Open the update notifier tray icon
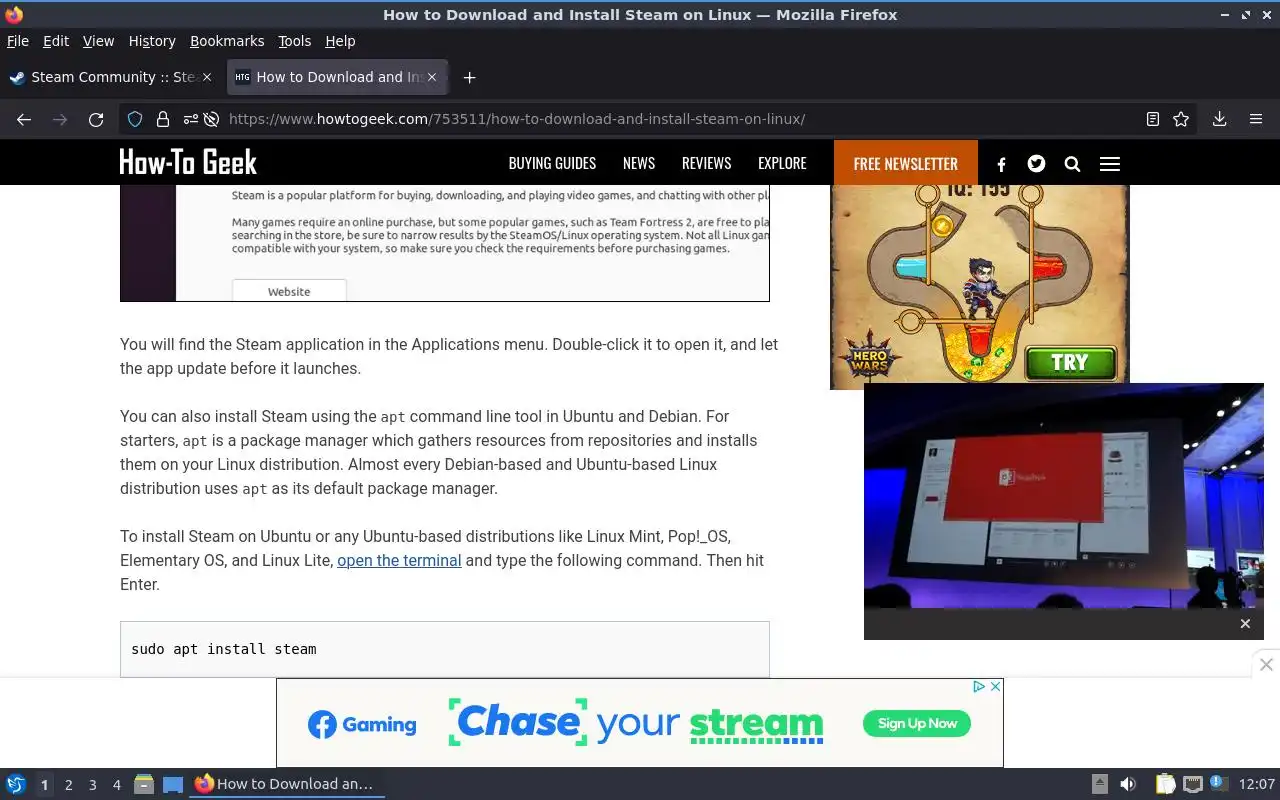The height and width of the screenshot is (800, 1280). coord(1218,783)
